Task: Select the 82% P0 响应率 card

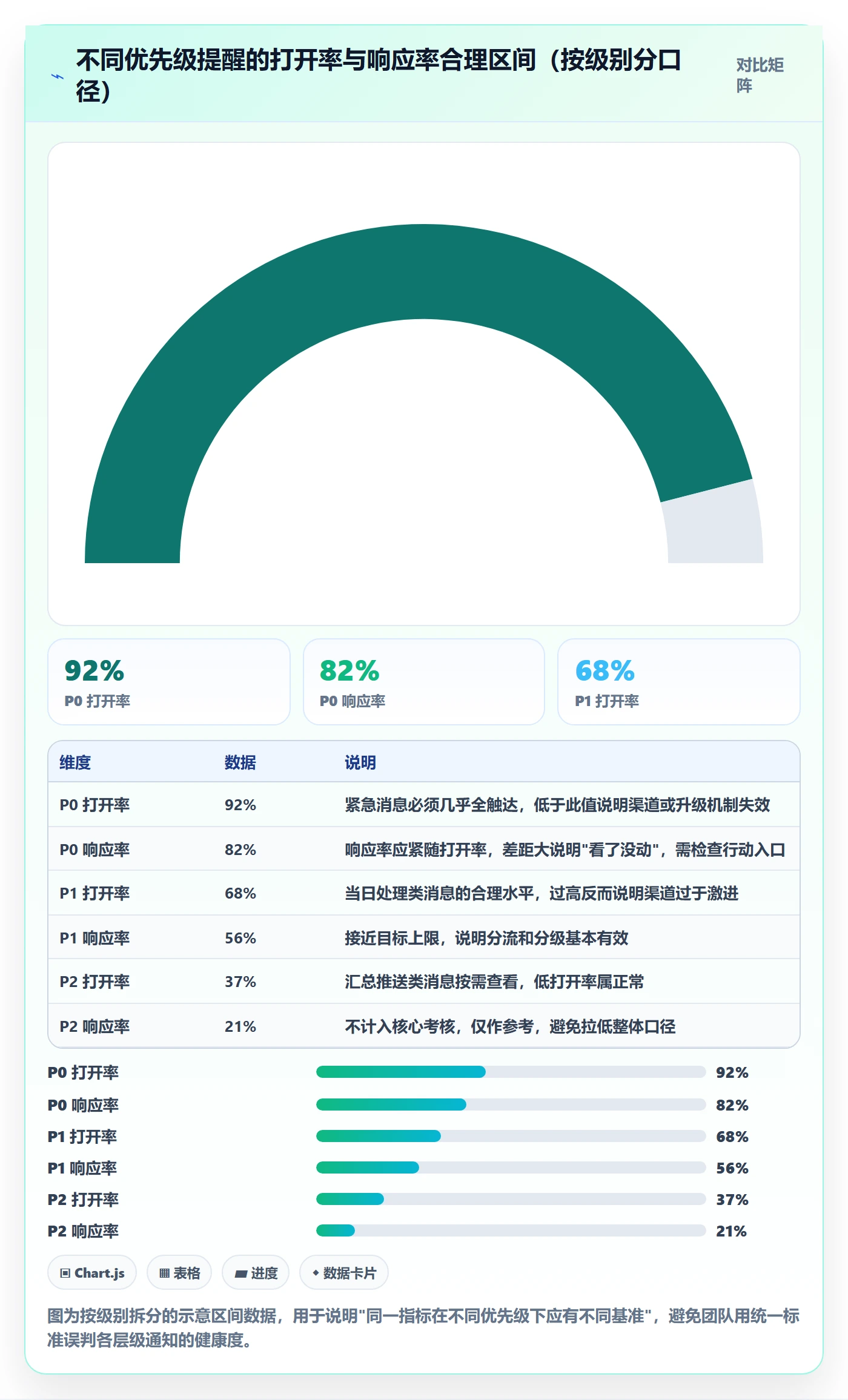Action: pos(424,682)
